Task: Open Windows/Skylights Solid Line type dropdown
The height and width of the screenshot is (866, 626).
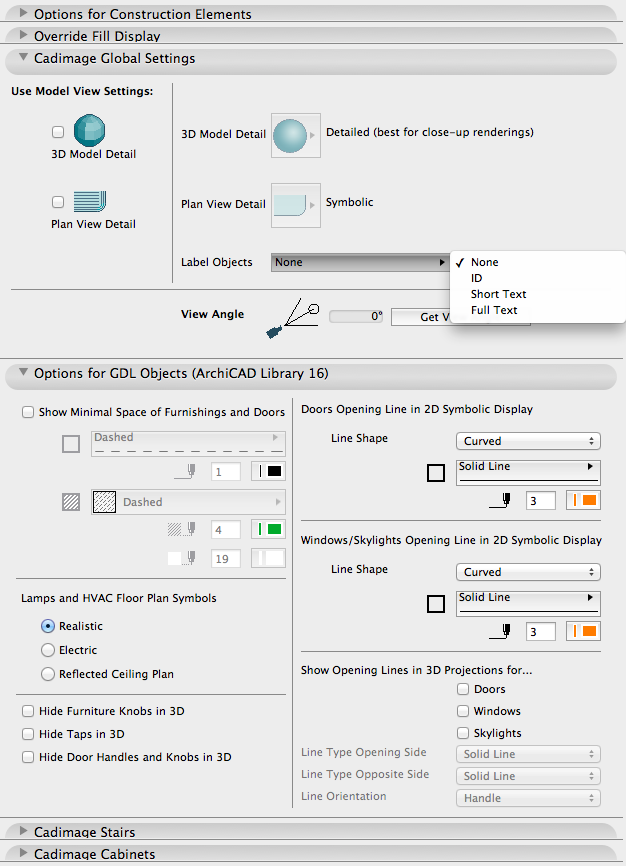Action: click(x=528, y=604)
